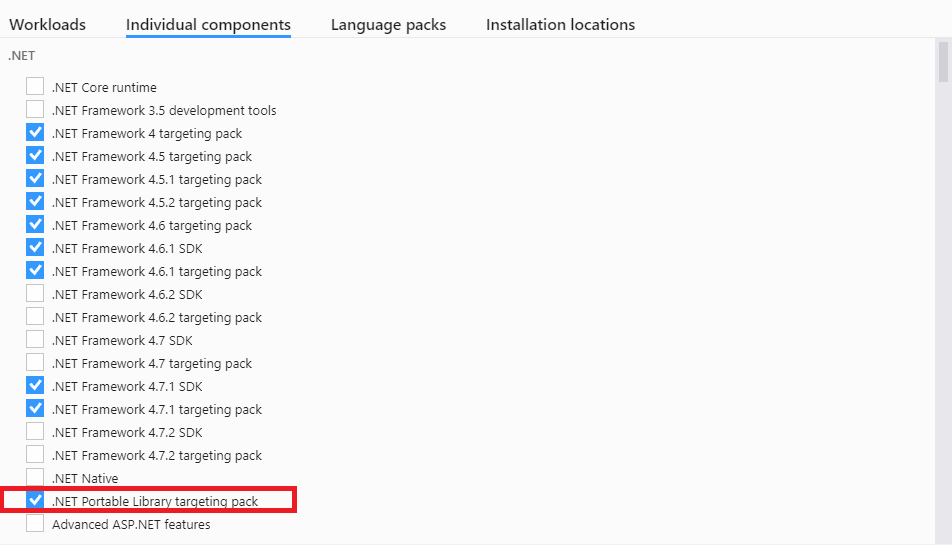Uncheck .NET Framework 4.5 targeting pack
Screen dimensions: 952x545
(x=35, y=156)
